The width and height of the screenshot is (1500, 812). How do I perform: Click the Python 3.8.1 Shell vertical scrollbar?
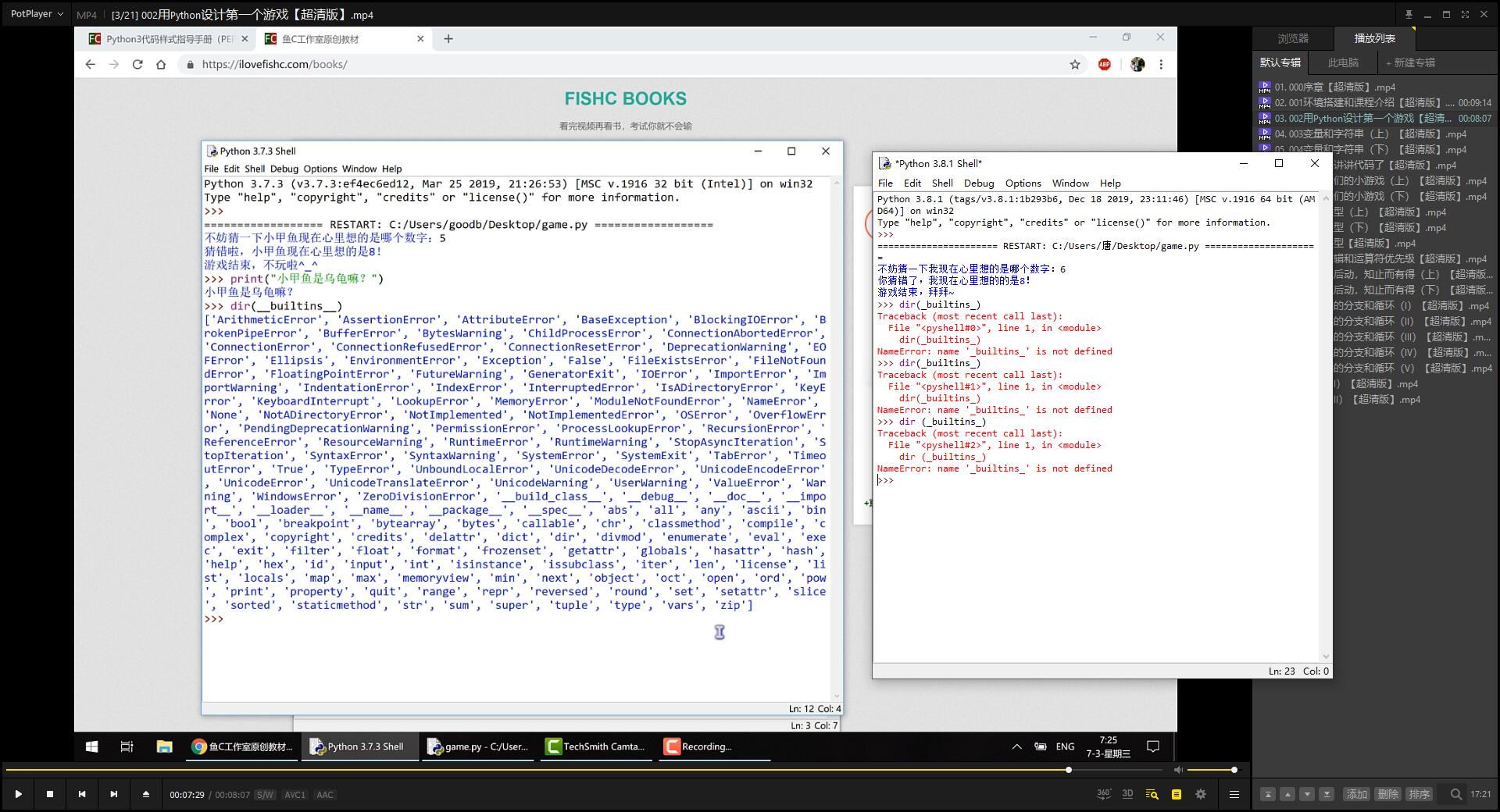pyautogui.click(x=1325, y=426)
